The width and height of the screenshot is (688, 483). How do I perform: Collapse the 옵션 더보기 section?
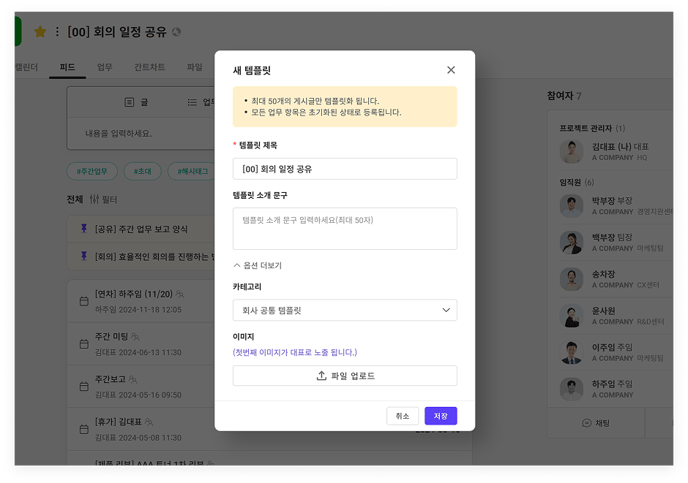pyautogui.click(x=257, y=266)
